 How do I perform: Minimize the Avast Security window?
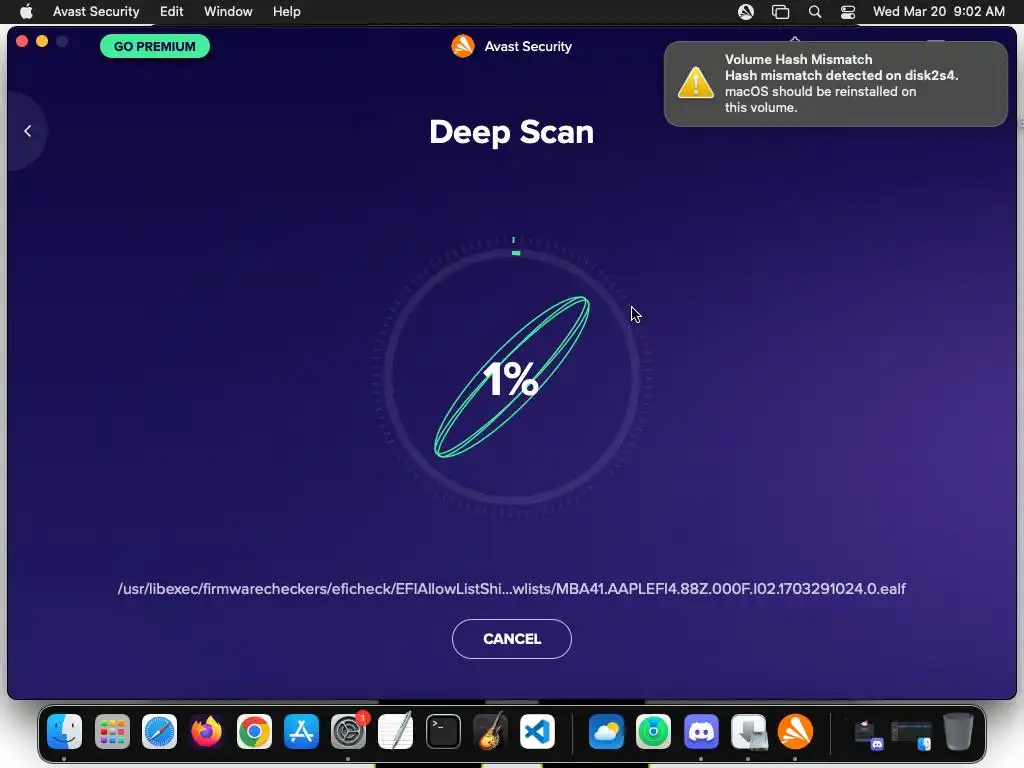click(x=42, y=42)
